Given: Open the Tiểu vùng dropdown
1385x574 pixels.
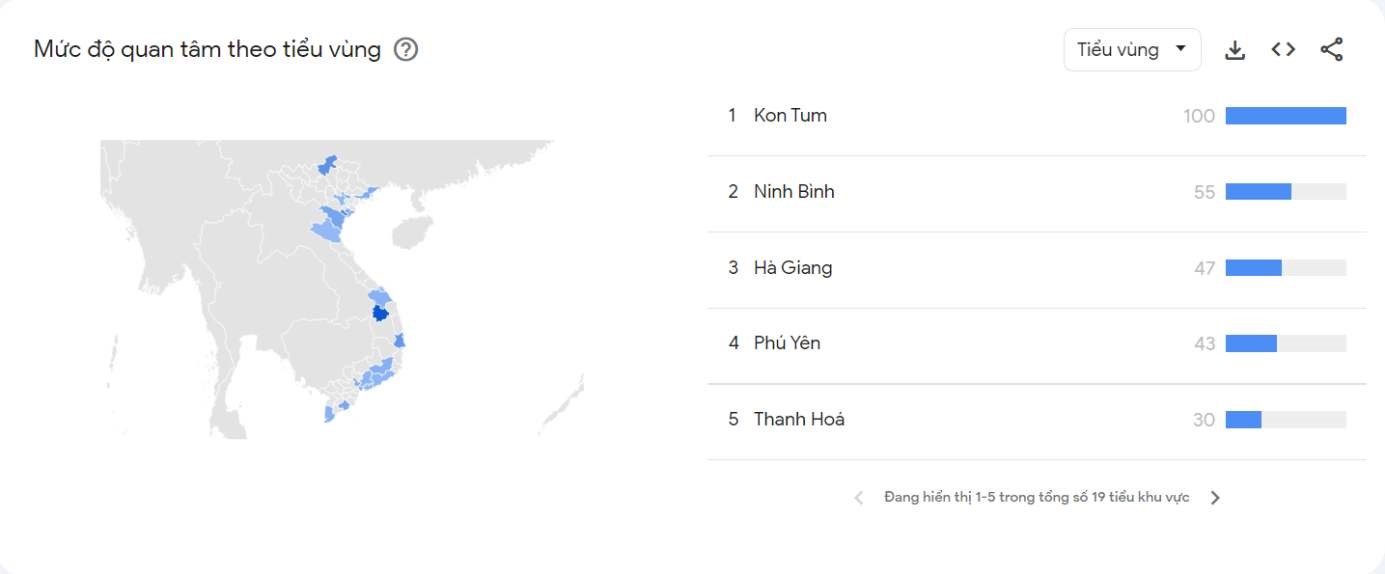Looking at the screenshot, I should [x=1132, y=50].
